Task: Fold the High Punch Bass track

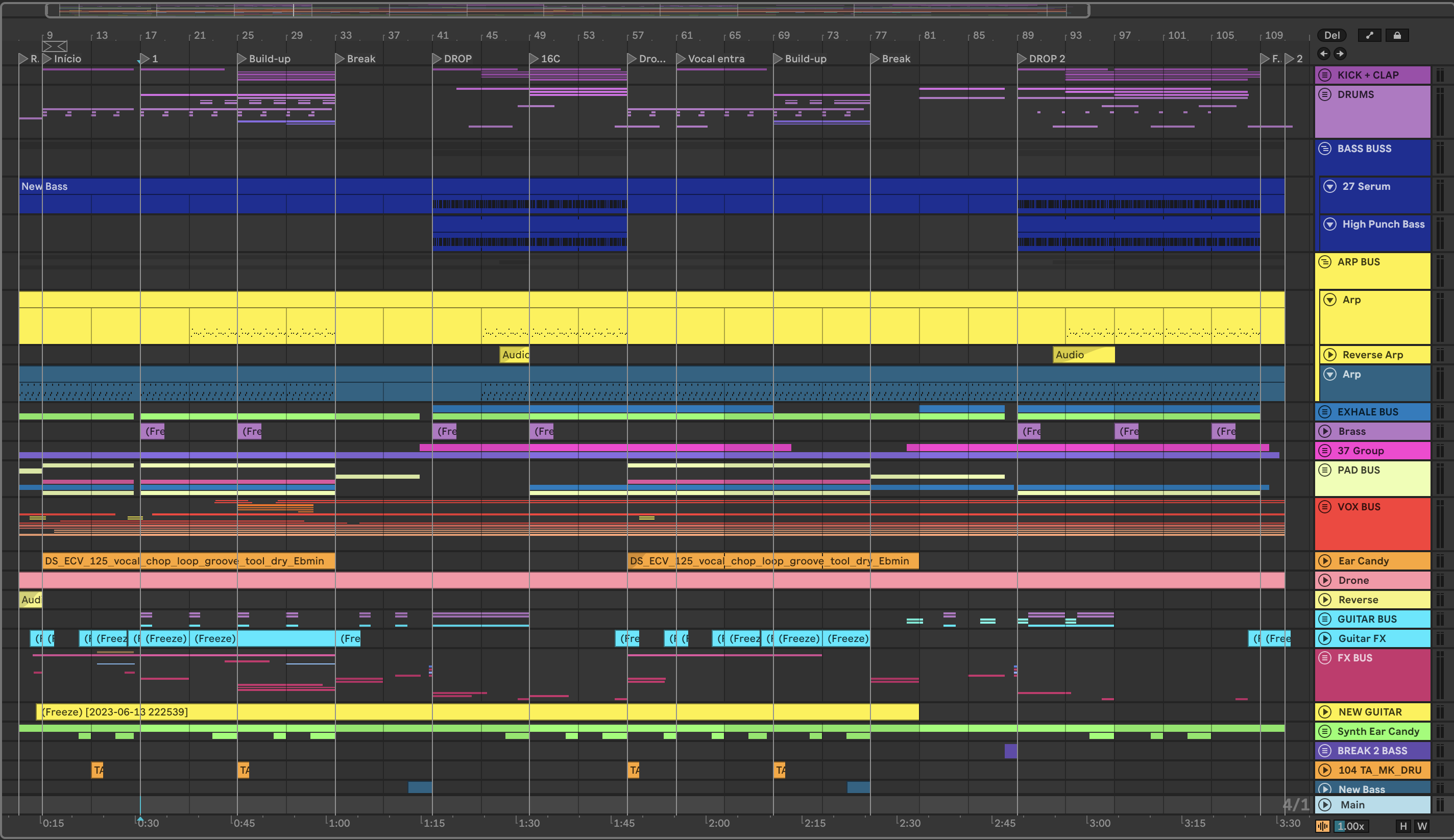Action: [x=1330, y=225]
